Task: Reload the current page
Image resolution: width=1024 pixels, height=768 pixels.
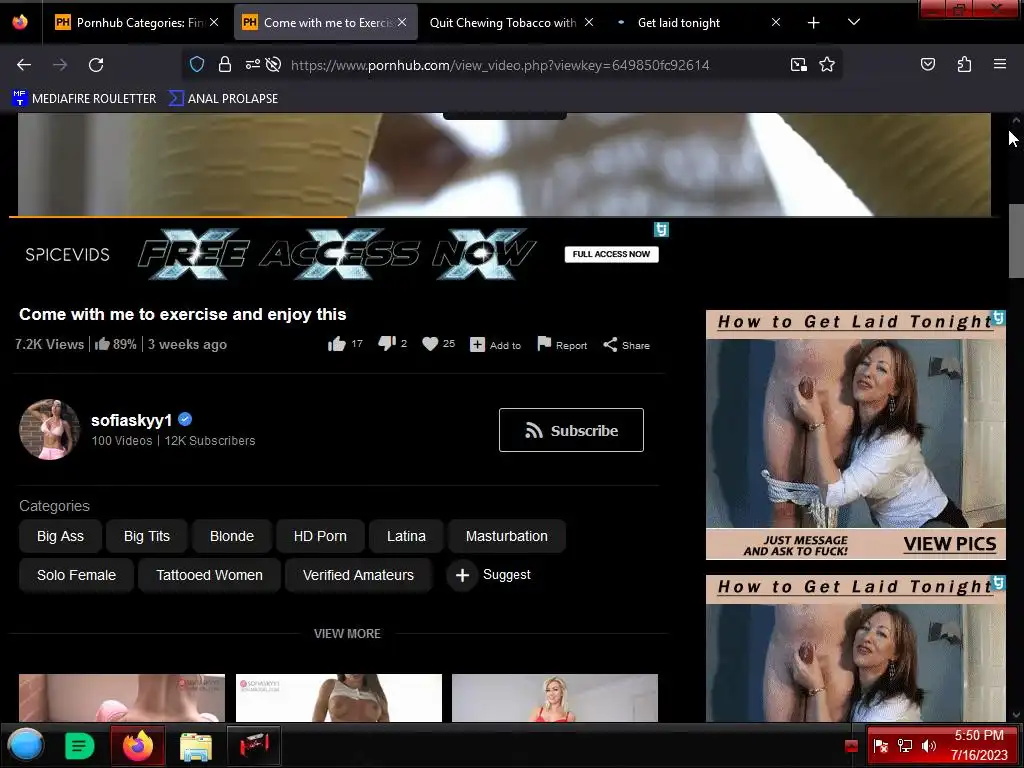Action: point(96,65)
